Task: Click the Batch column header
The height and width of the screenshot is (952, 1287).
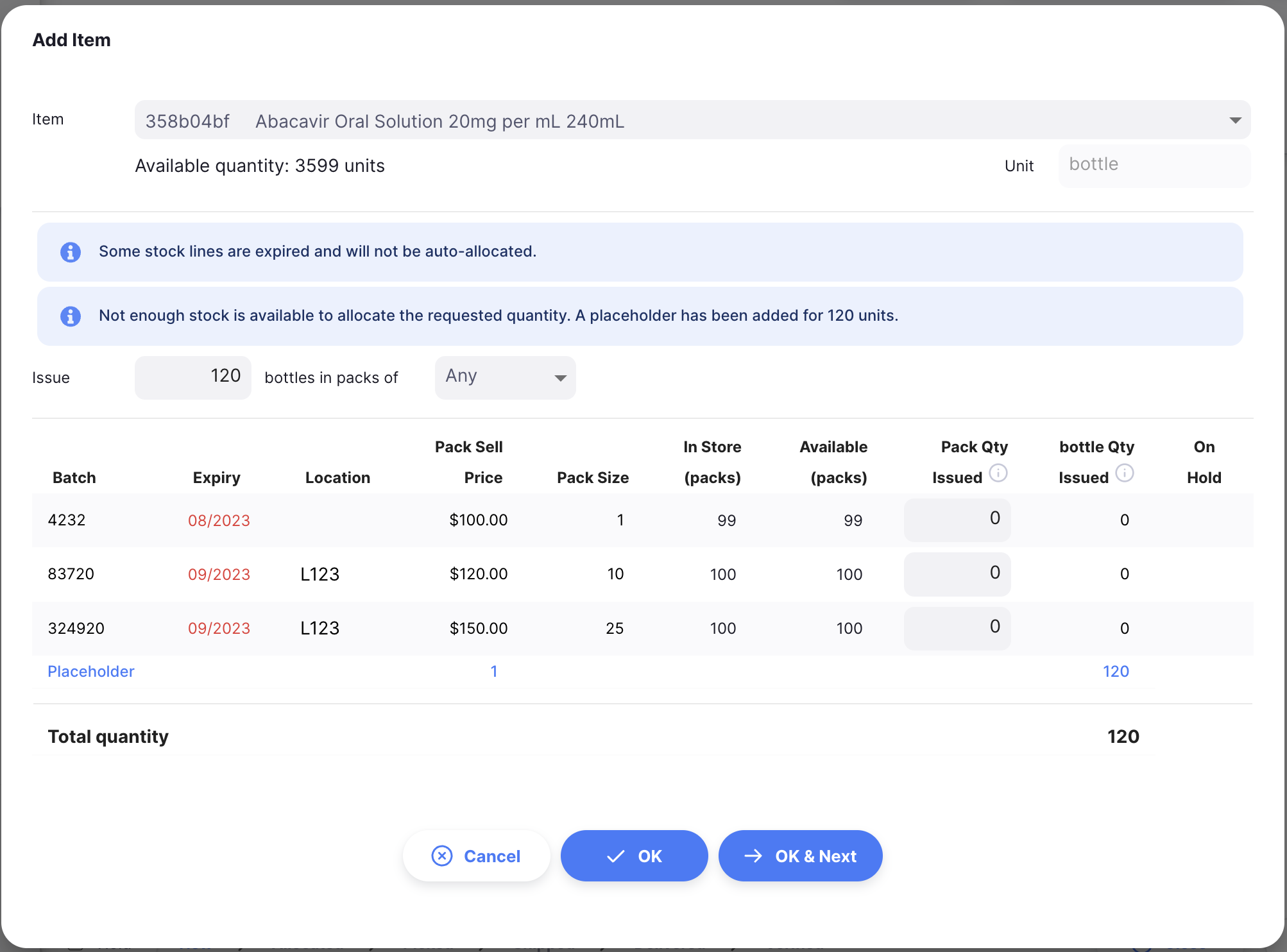Action: tap(74, 478)
